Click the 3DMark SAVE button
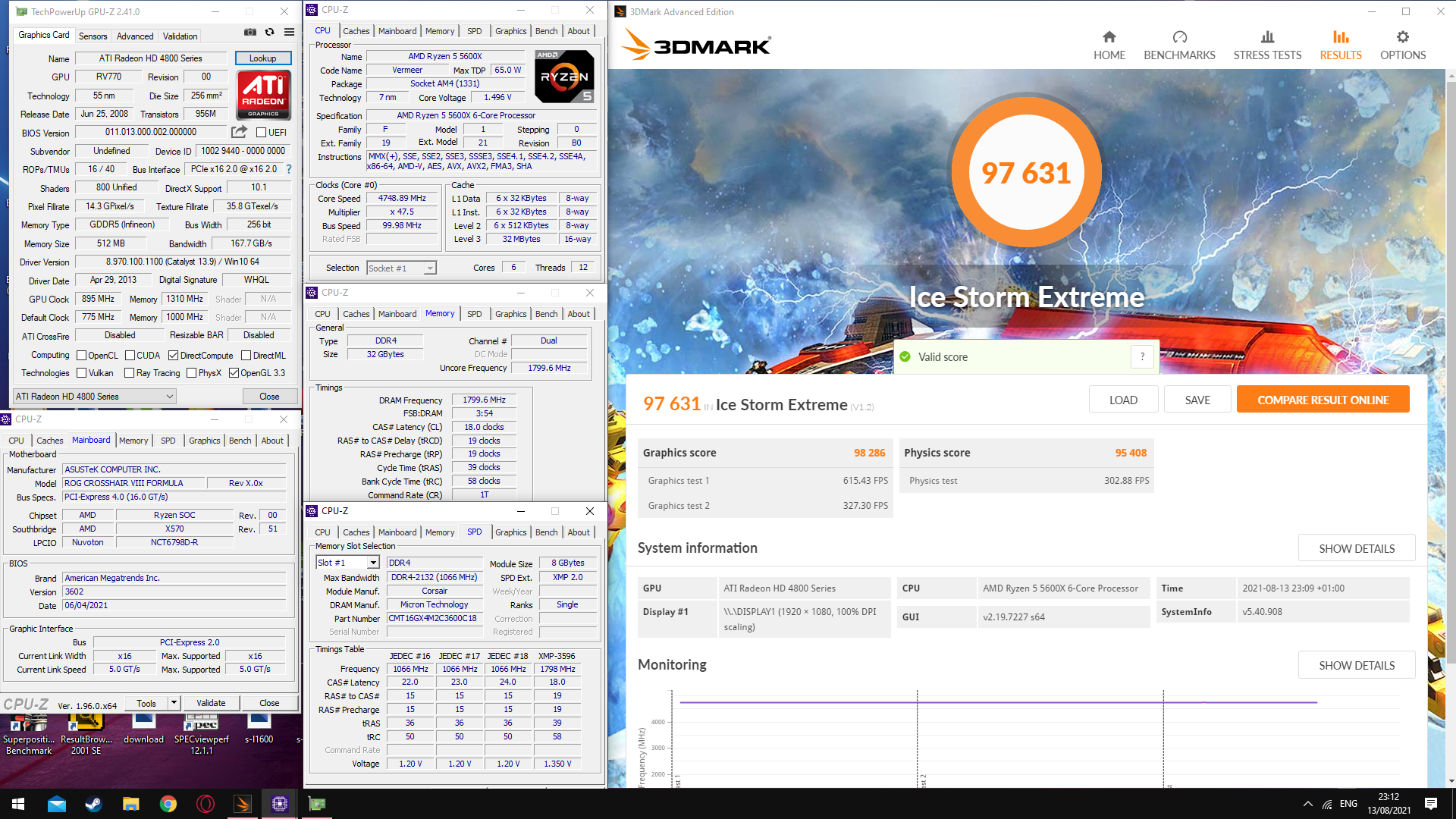 click(1197, 400)
